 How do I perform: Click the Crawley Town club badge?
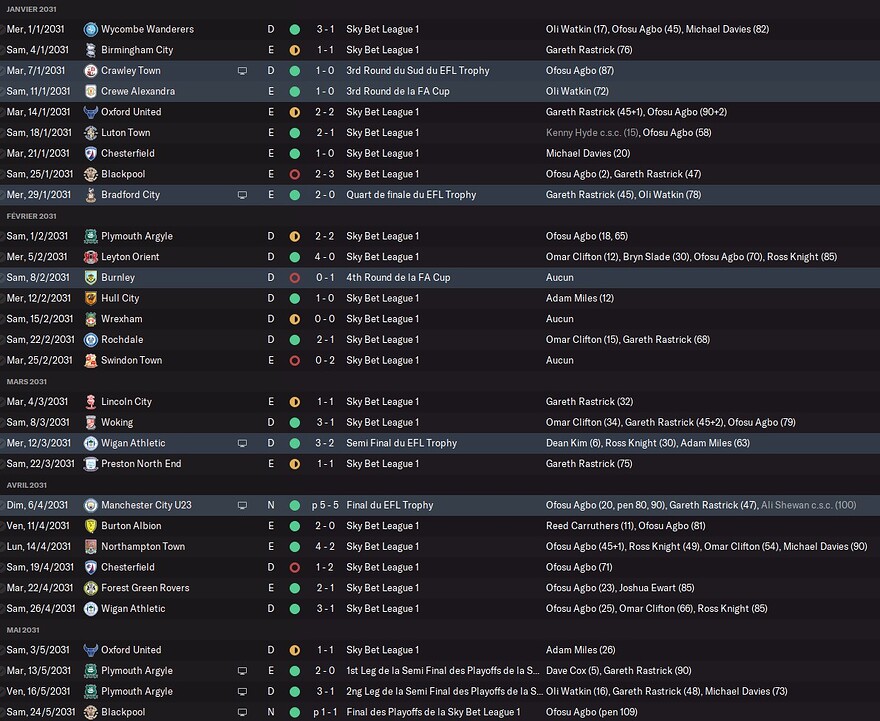coord(90,71)
